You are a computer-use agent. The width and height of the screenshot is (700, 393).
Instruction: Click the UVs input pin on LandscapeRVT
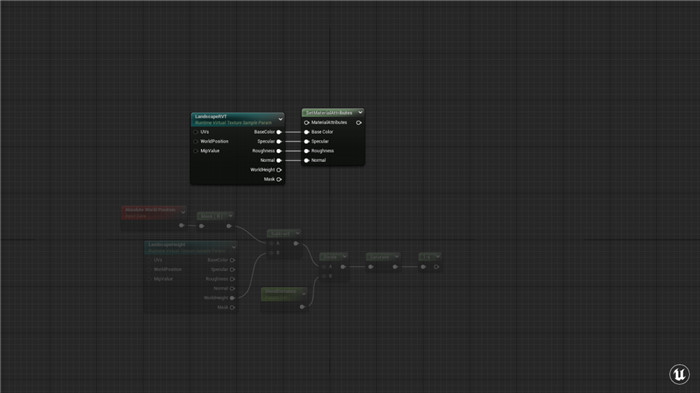196,132
